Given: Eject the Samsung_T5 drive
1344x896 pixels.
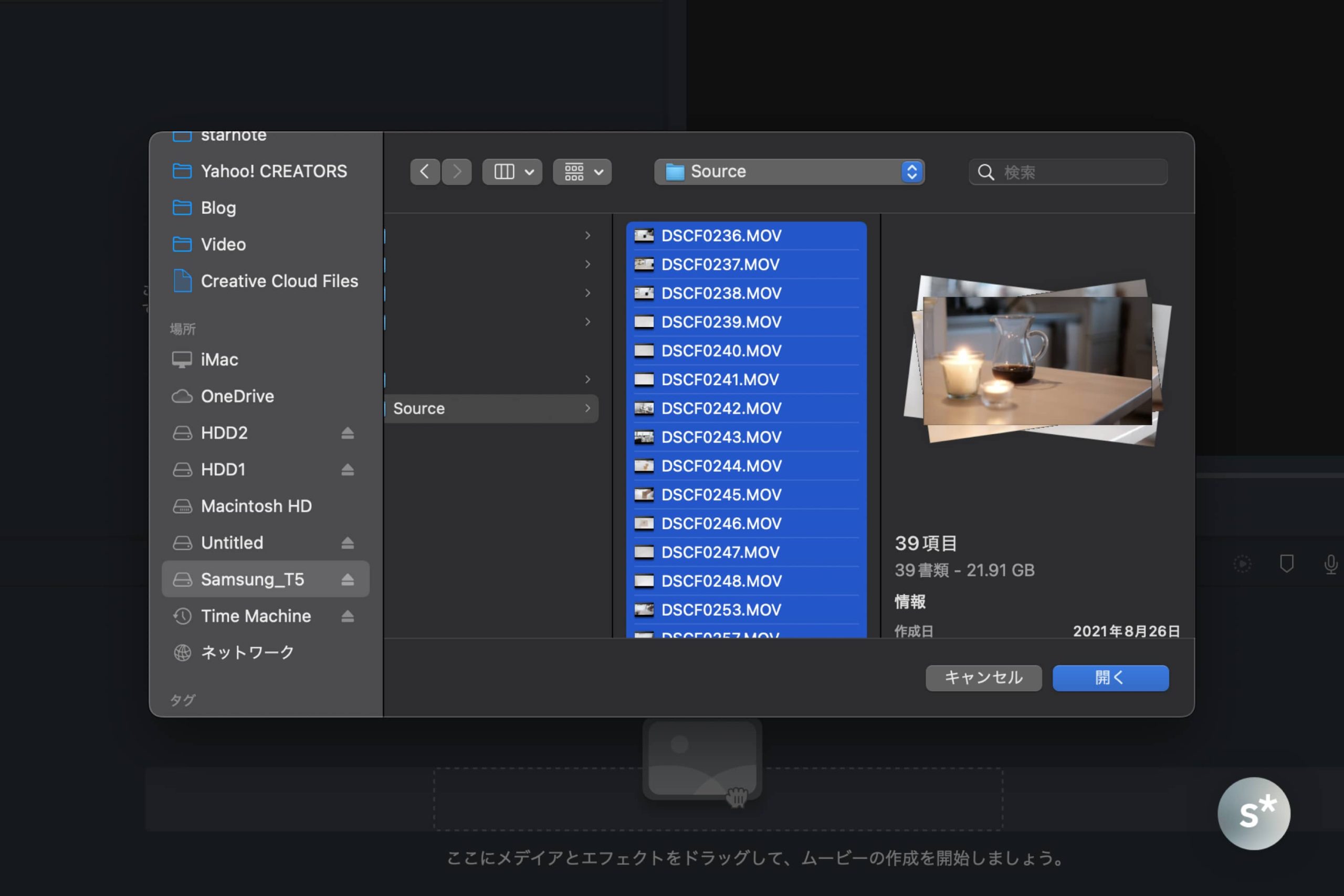Looking at the screenshot, I should (x=348, y=579).
